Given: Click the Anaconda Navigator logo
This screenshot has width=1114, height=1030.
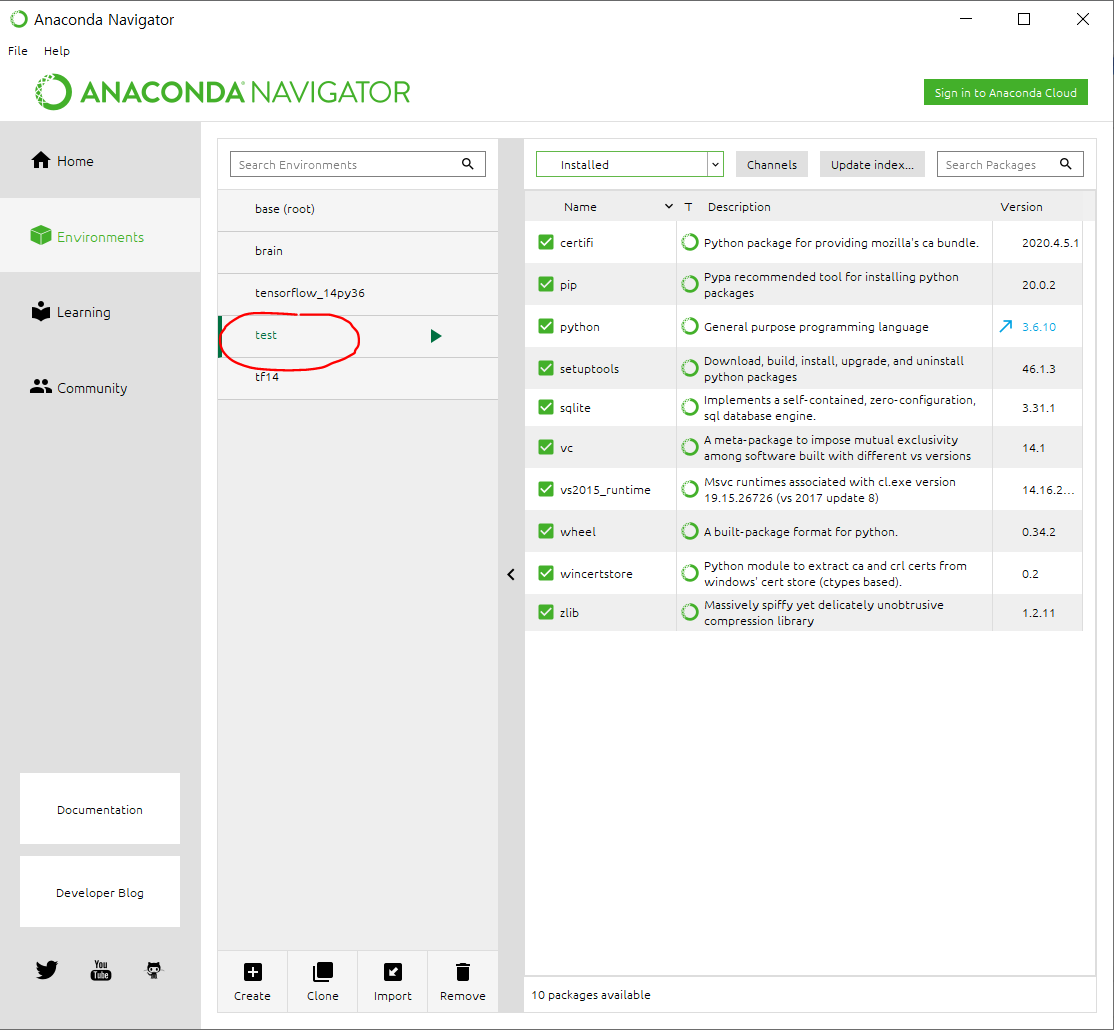Looking at the screenshot, I should [222, 92].
